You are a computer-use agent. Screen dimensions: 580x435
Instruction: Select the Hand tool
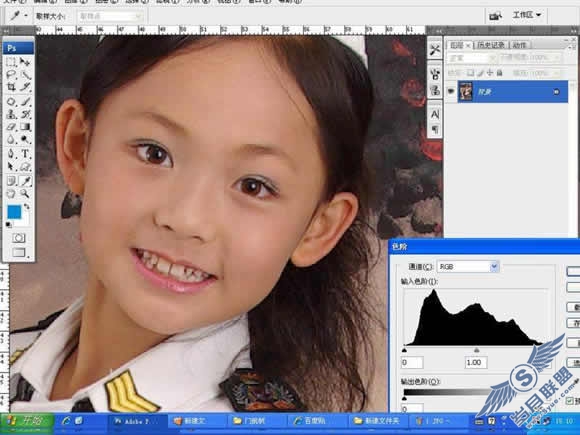(11, 193)
